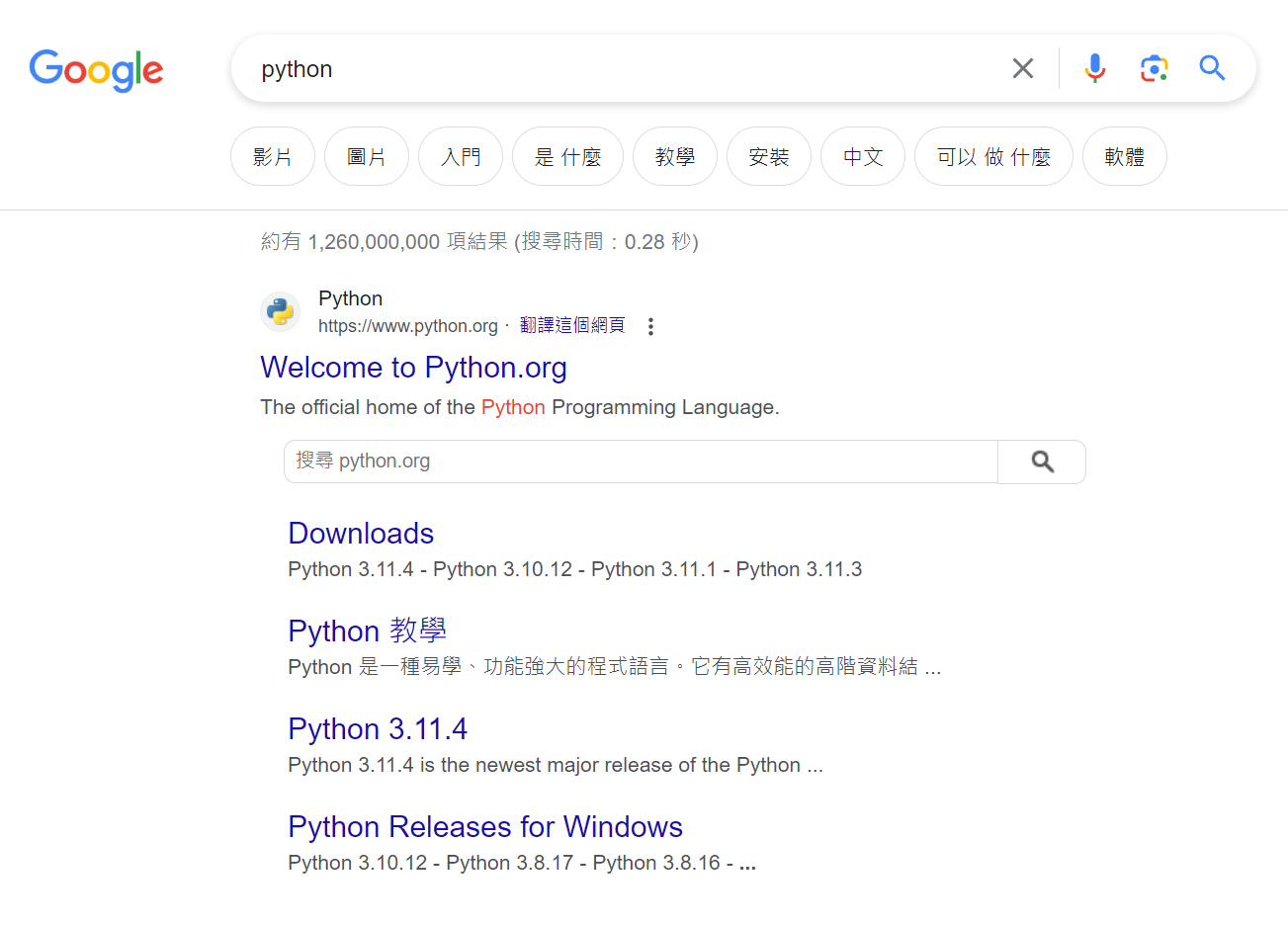The height and width of the screenshot is (925, 1288).
Task: Click description 'Python 是一種易學、功能強大的程式語言'
Action: point(478,667)
